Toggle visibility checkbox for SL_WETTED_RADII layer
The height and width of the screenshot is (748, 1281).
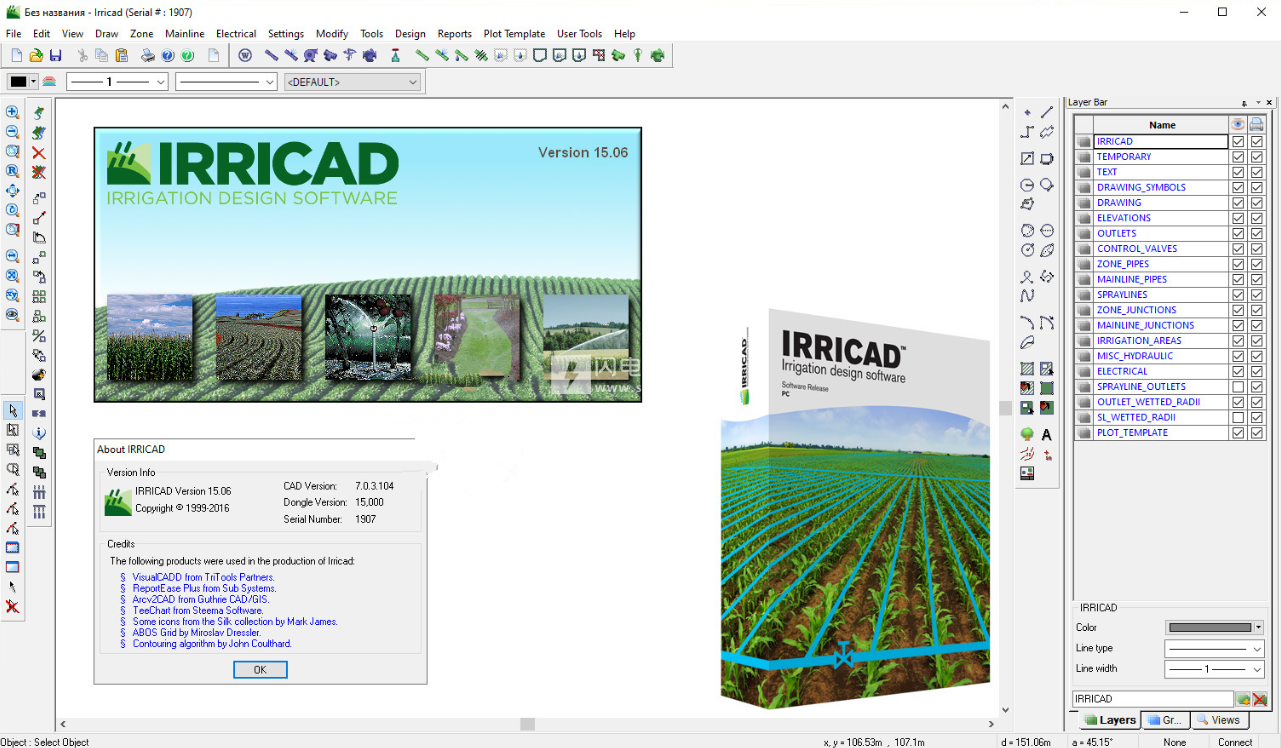1238,418
